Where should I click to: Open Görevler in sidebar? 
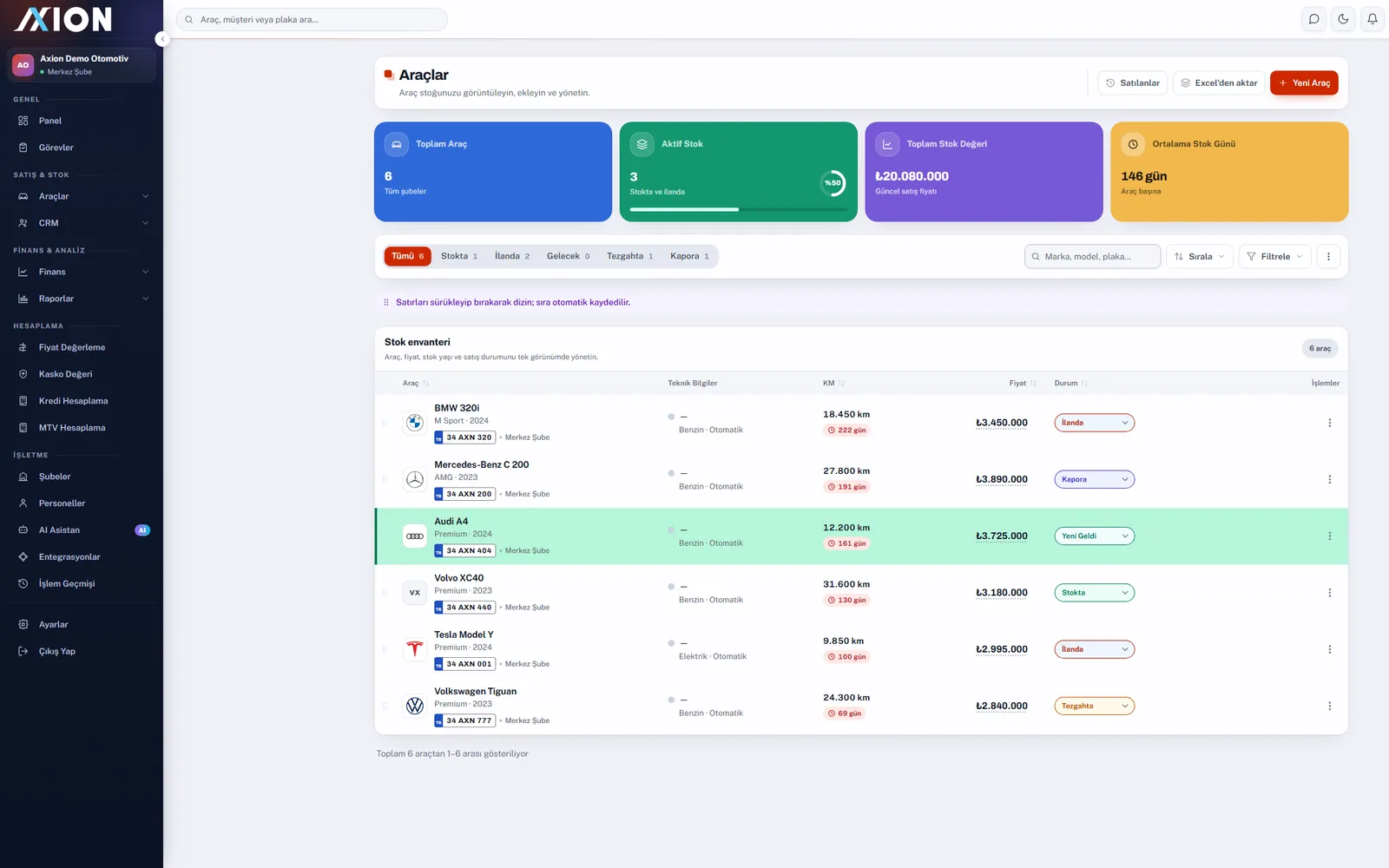(x=82, y=148)
